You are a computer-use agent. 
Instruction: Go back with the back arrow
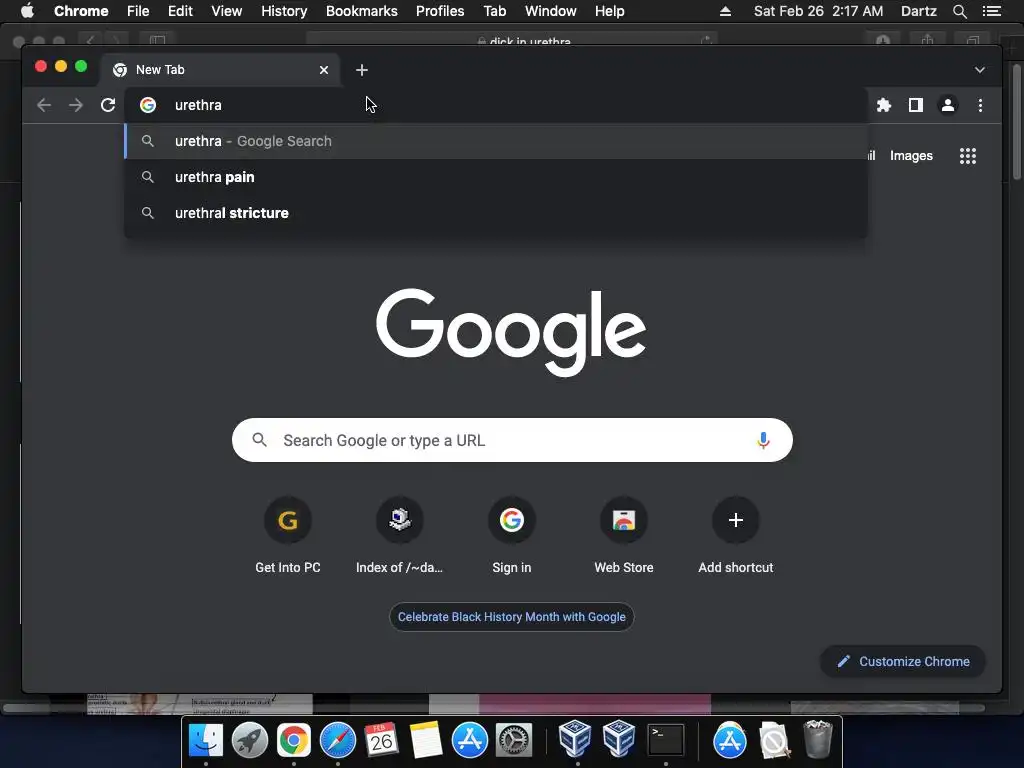[44, 105]
